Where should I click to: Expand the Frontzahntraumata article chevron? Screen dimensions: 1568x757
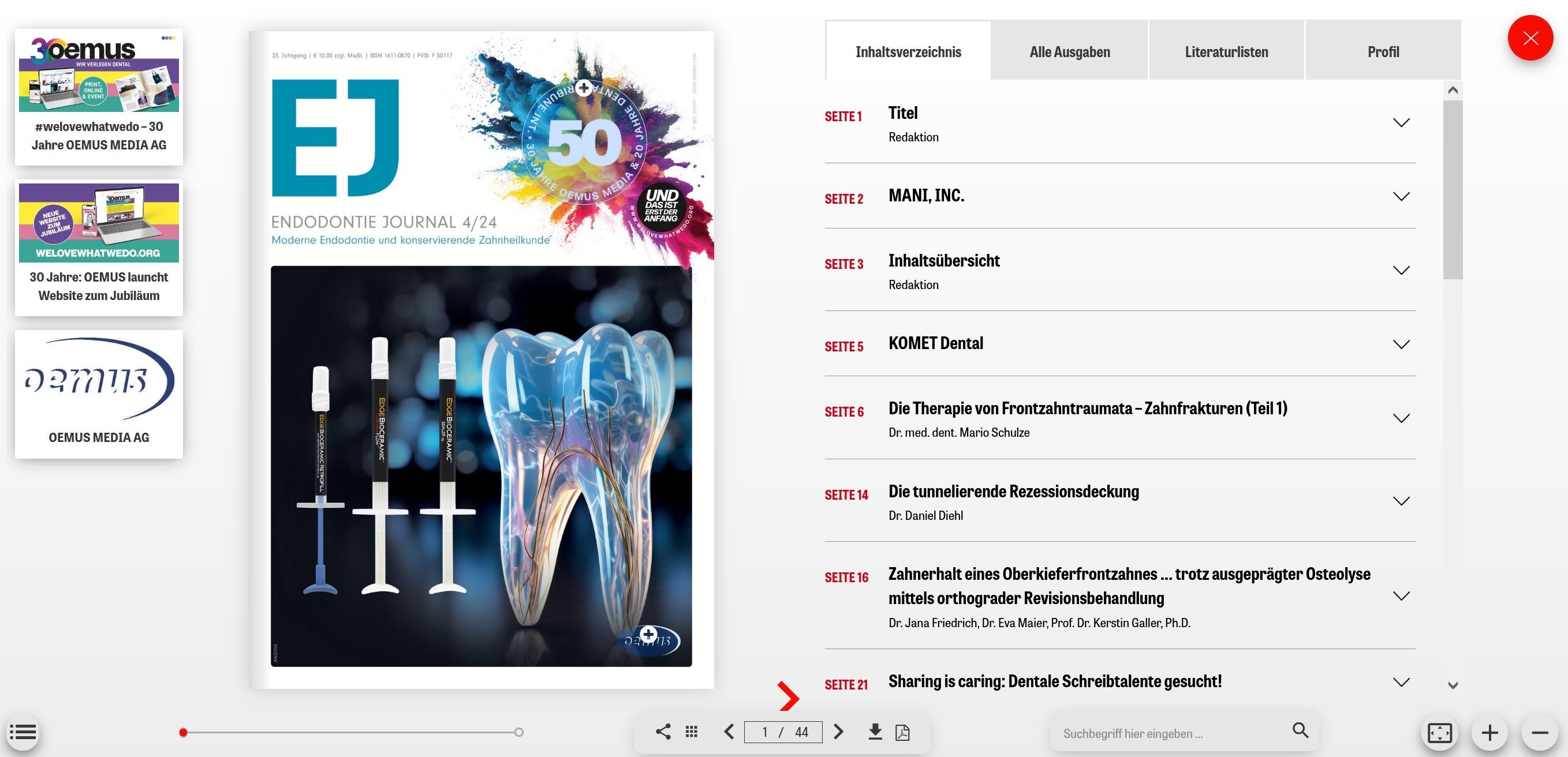[x=1401, y=419]
